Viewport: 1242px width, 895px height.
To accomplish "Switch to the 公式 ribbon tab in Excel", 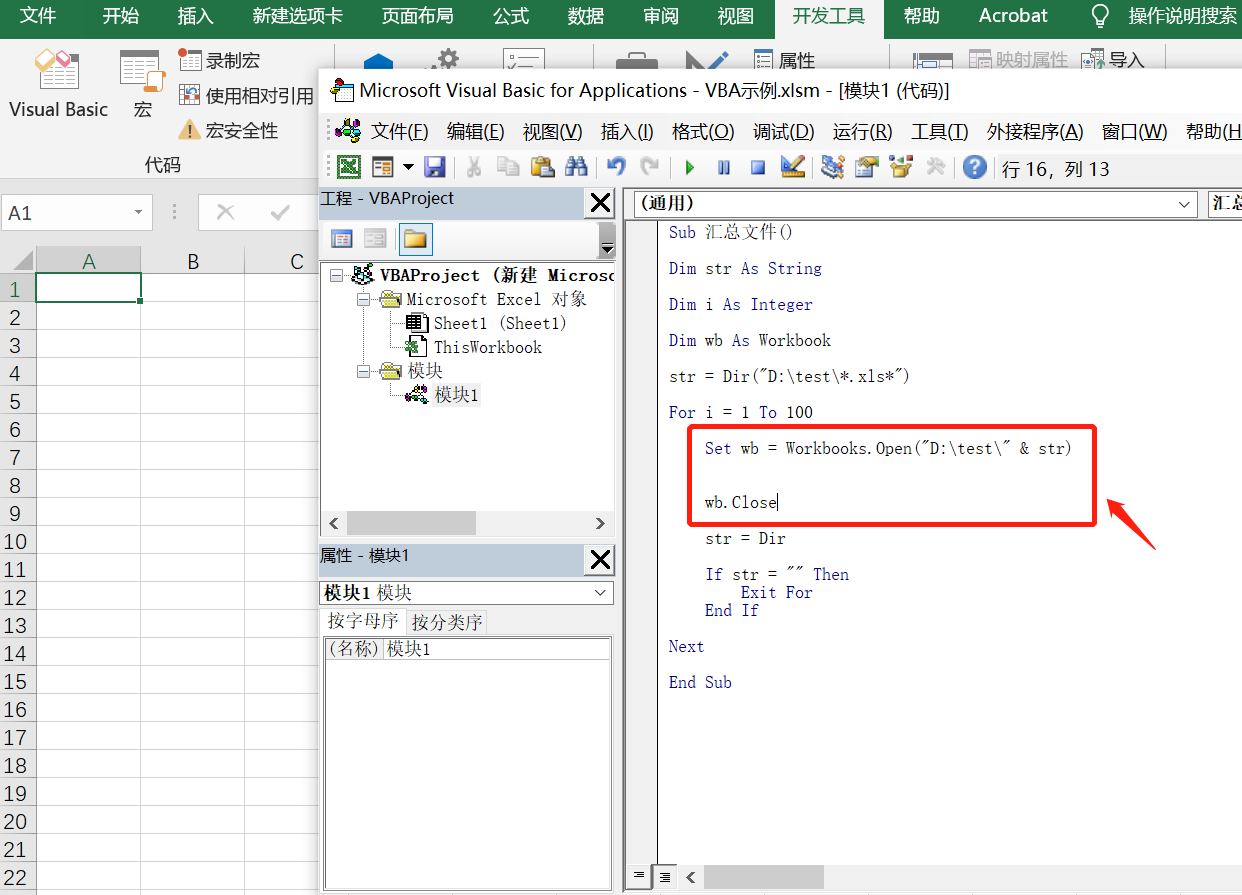I will 511,16.
